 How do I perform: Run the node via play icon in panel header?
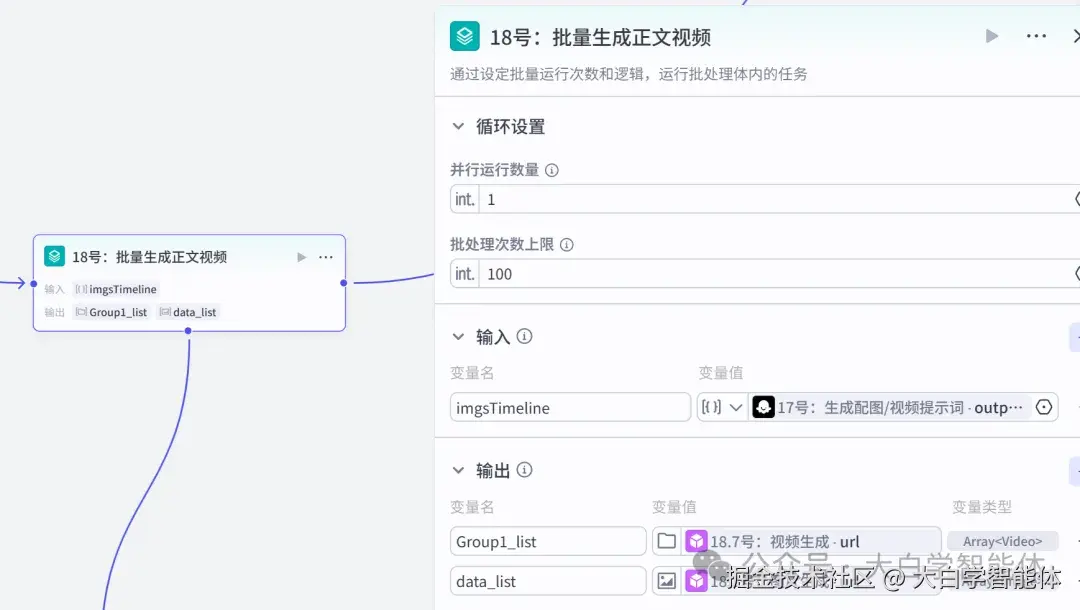[991, 35]
